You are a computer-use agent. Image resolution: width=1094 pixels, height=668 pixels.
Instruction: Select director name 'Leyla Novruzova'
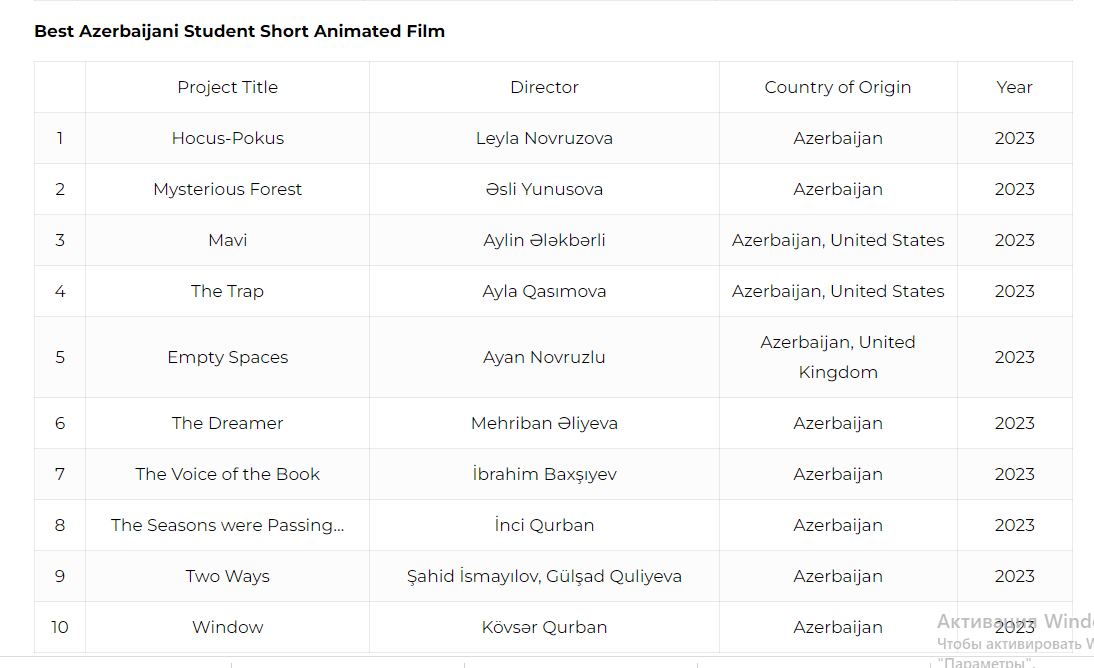coord(544,138)
